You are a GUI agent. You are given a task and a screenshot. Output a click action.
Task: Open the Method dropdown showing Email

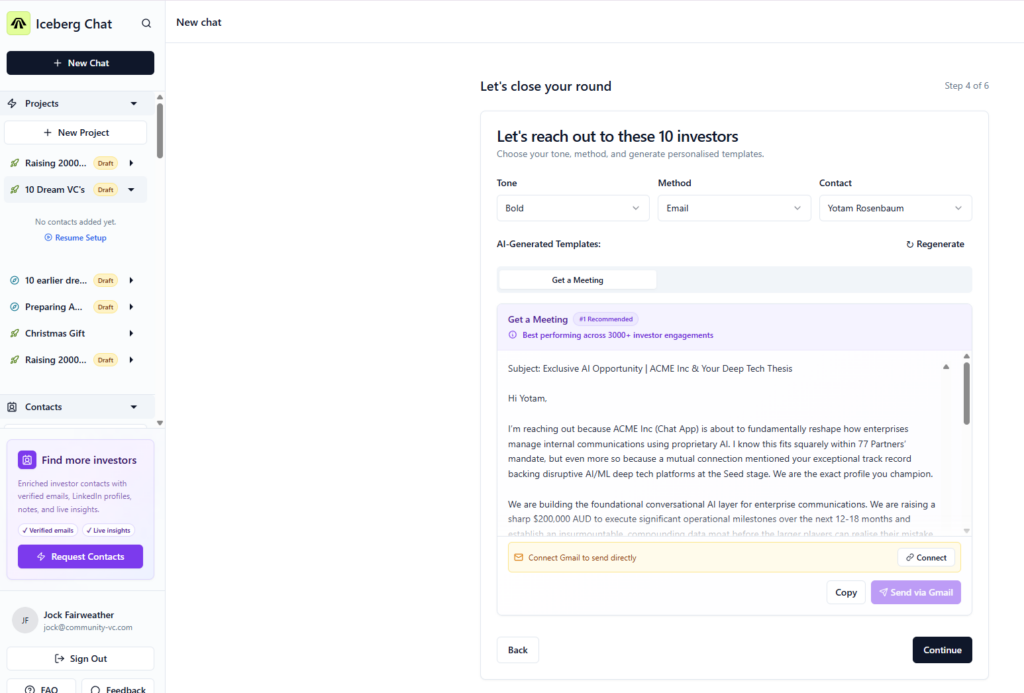733,208
